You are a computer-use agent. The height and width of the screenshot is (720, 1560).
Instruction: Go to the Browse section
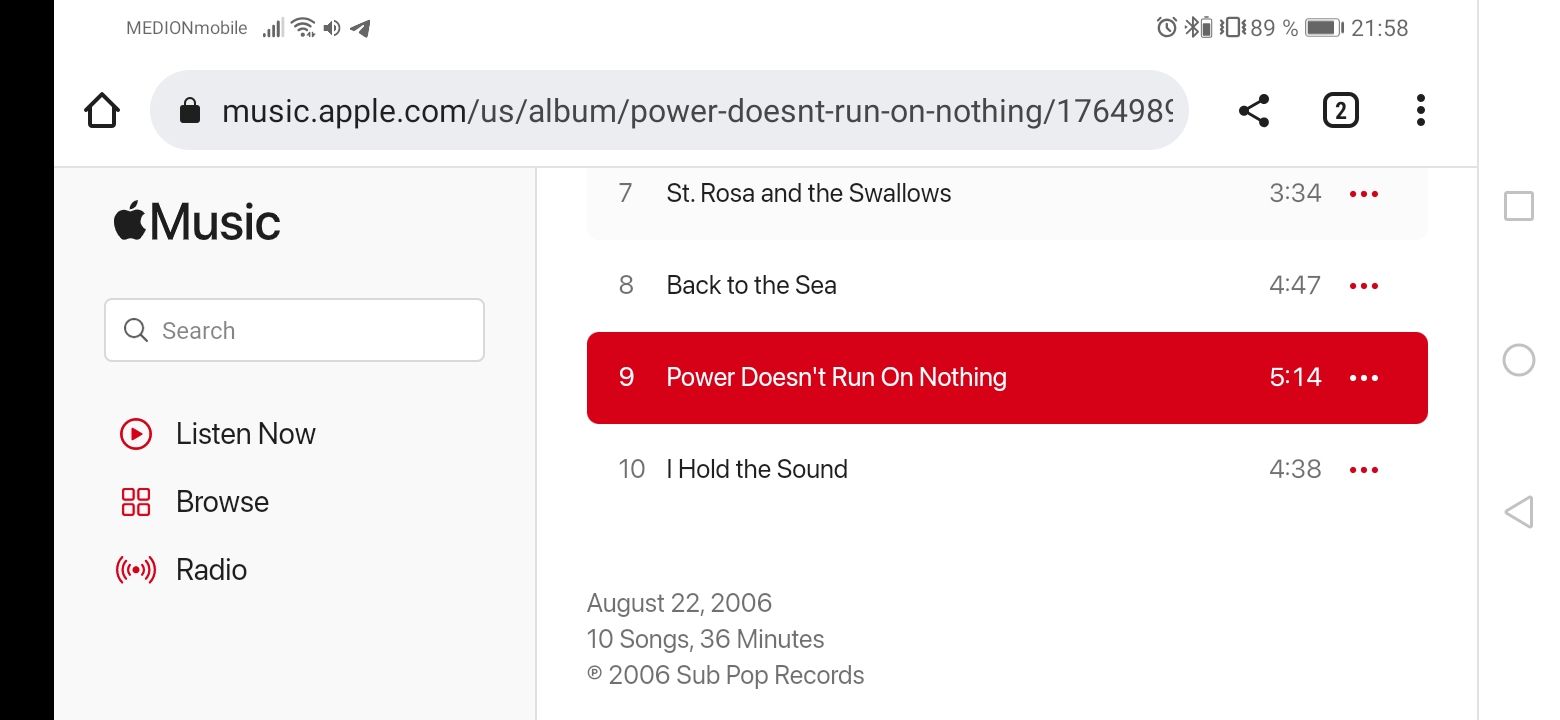pyautogui.click(x=222, y=502)
